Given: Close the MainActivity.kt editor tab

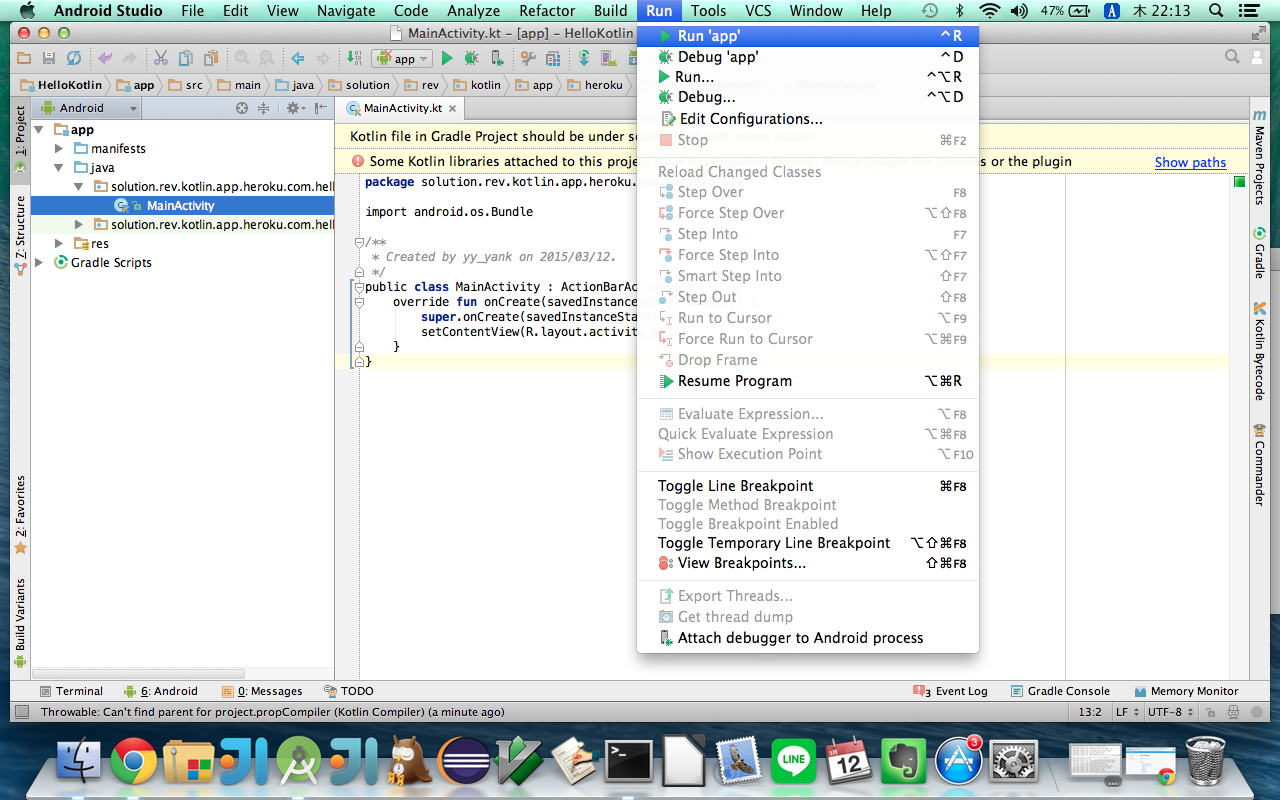Looking at the screenshot, I should coord(452,108).
